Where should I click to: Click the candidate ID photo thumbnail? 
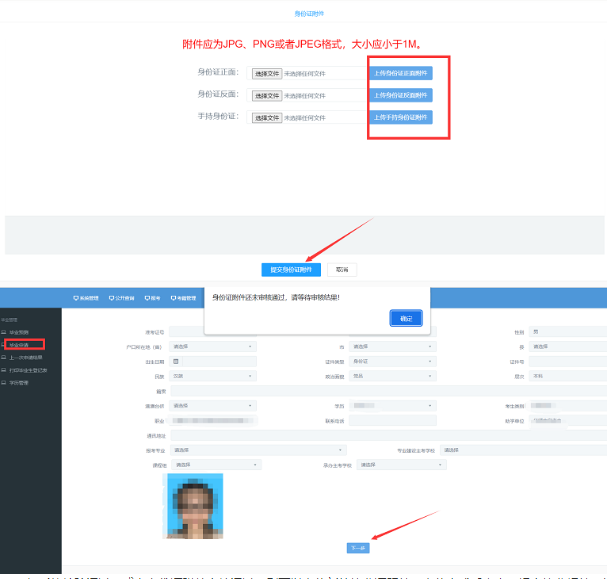195,506
